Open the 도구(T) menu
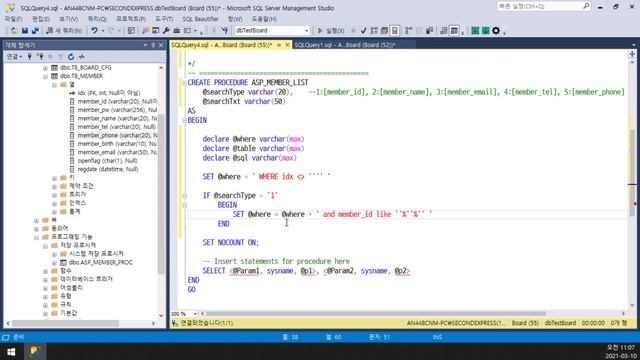 tap(164, 19)
